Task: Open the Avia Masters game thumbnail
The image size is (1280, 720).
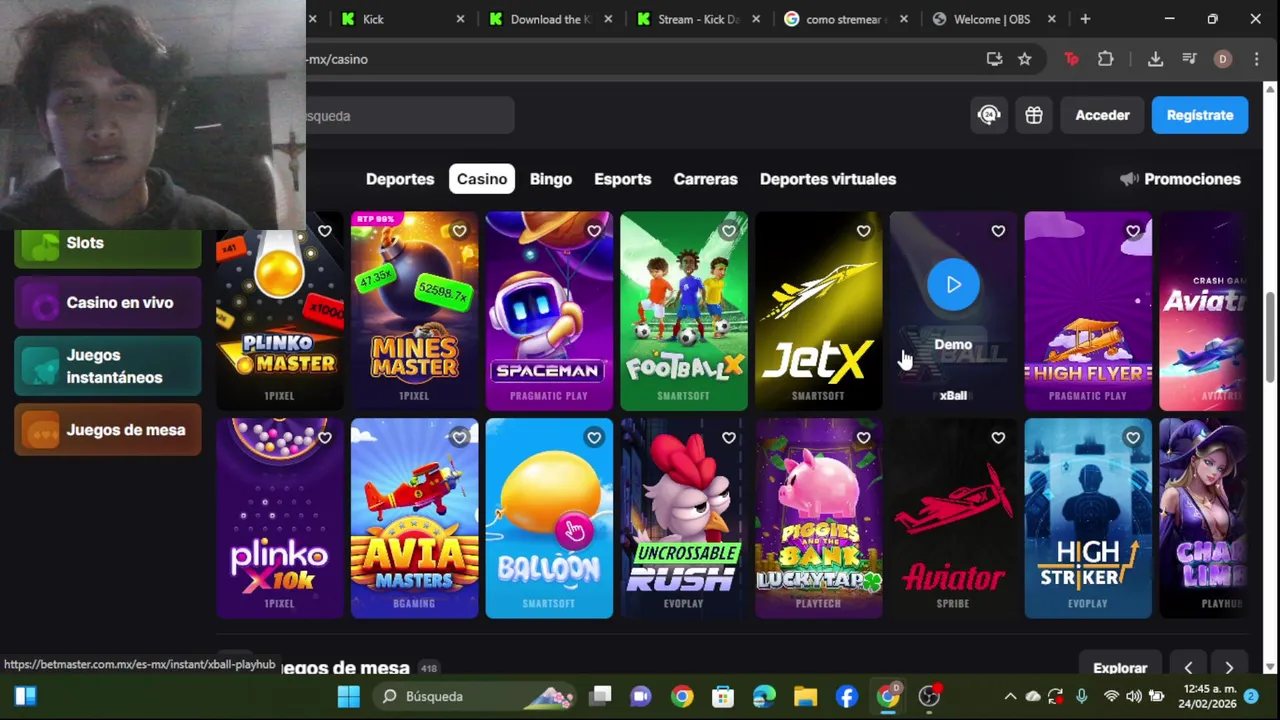Action: pos(414,518)
